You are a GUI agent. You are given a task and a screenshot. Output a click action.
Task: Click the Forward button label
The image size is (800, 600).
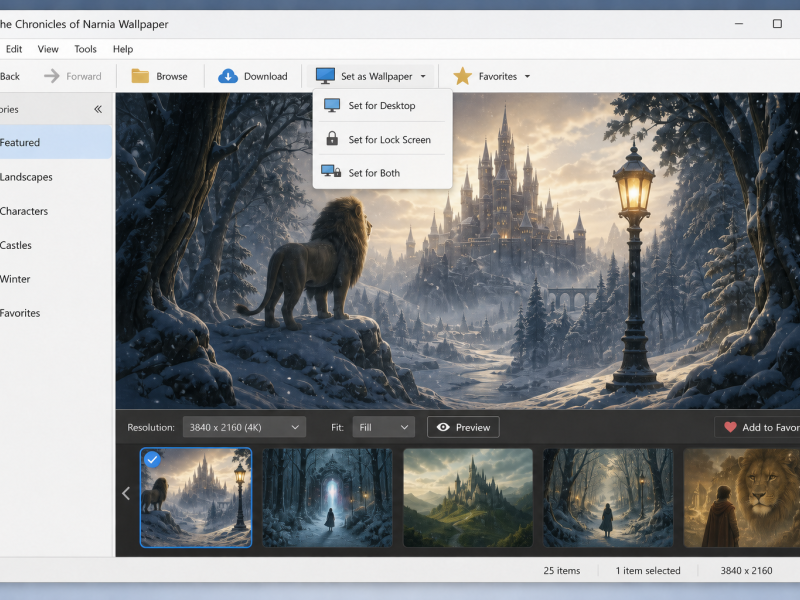click(84, 77)
